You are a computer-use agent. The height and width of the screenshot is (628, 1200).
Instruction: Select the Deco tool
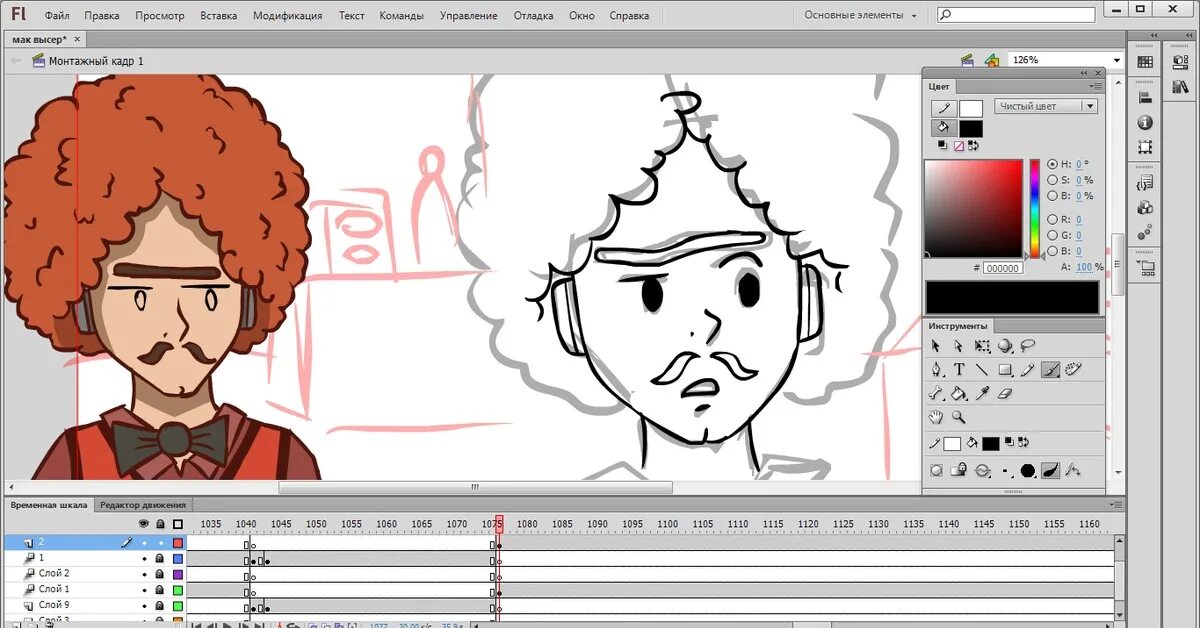click(1073, 369)
